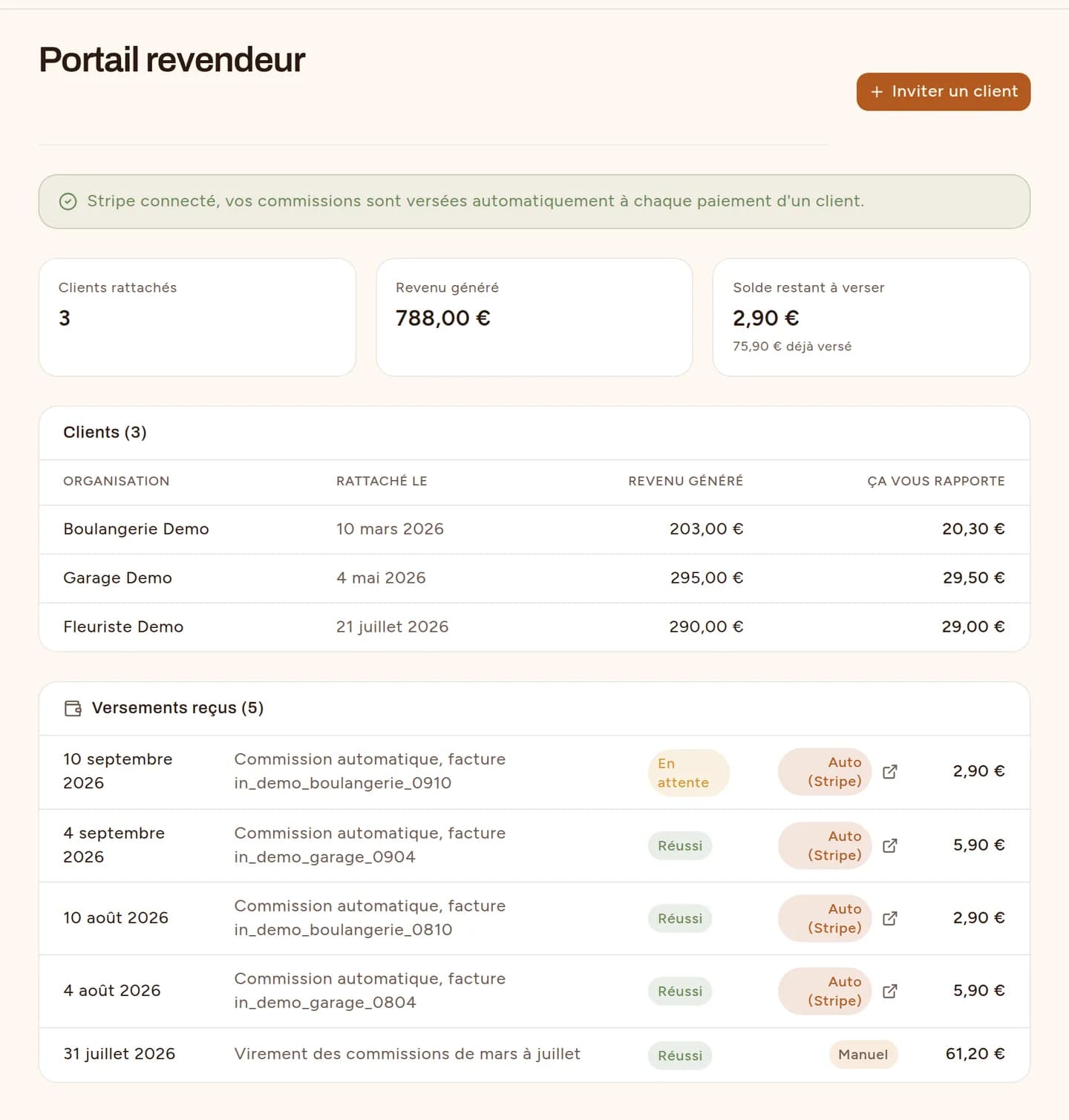Click the En attente status badge

point(688,773)
